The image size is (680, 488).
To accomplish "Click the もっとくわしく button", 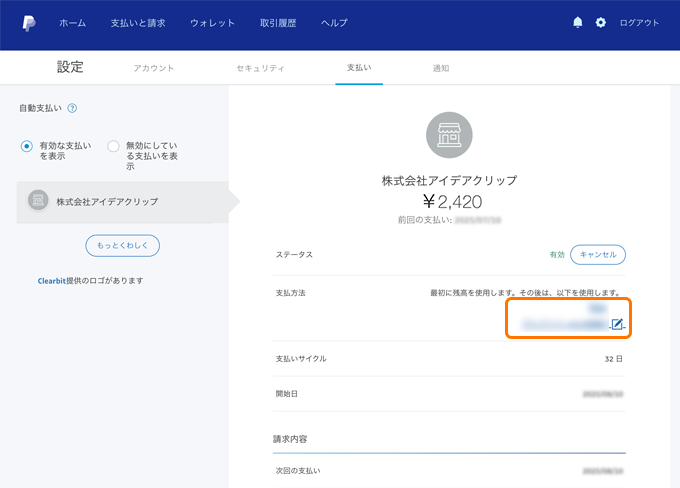I will pyautogui.click(x=122, y=245).
